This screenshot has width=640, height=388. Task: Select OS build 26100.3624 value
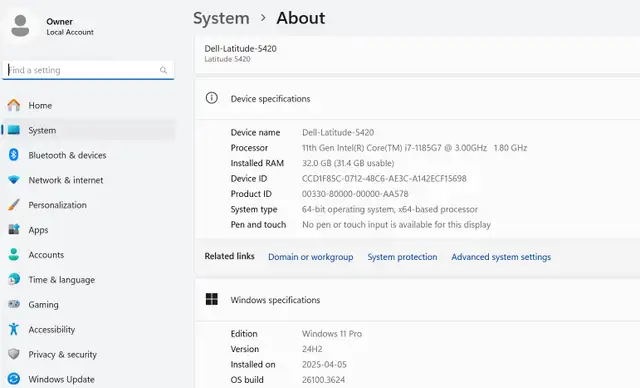[323, 380]
